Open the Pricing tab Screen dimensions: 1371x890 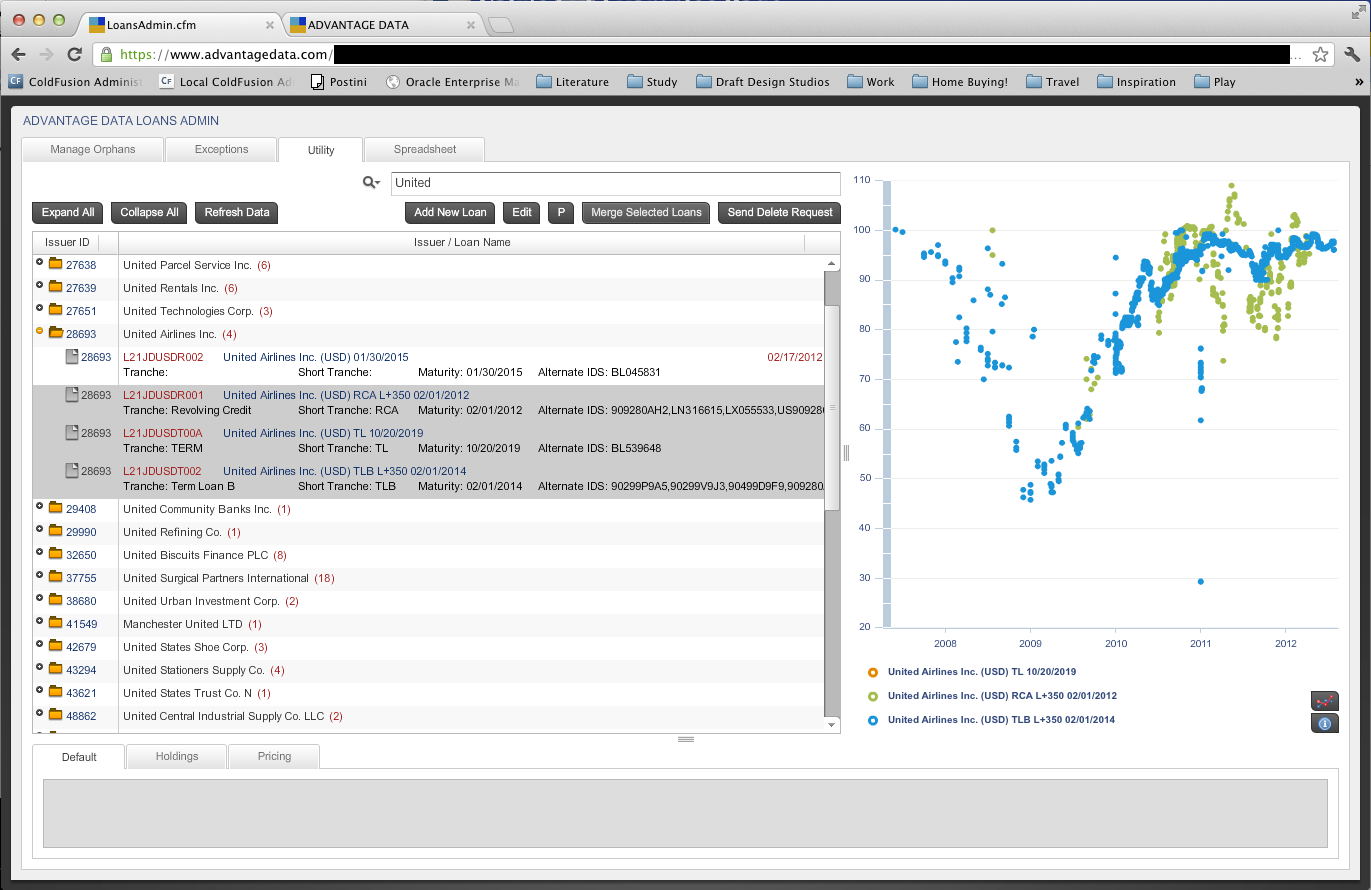[274, 757]
